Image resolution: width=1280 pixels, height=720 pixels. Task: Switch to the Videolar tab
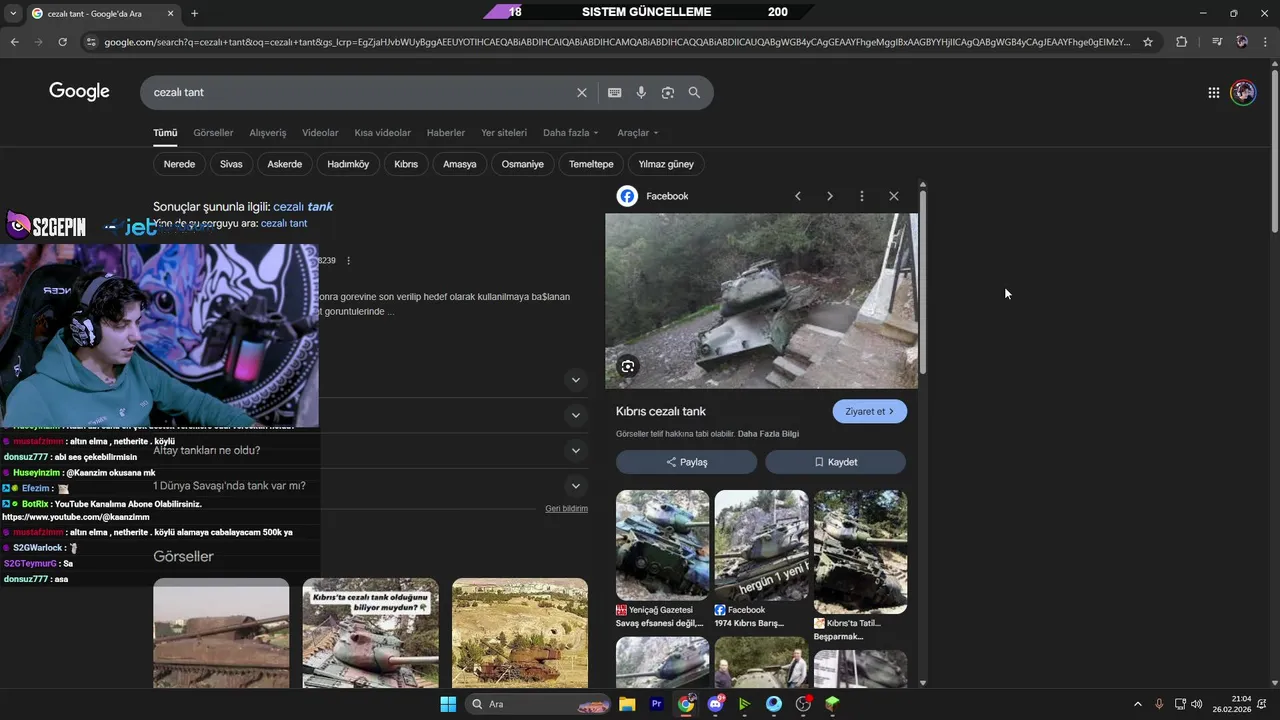point(320,132)
